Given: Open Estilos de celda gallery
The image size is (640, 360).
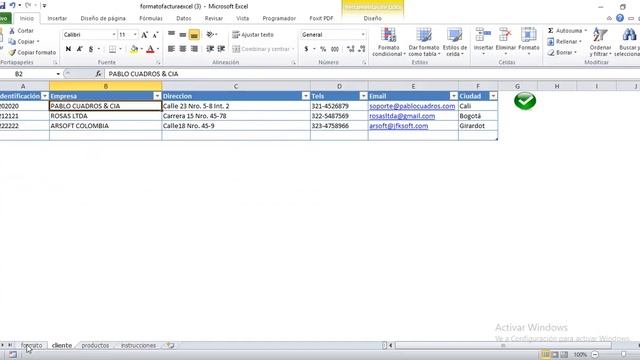Looking at the screenshot, I should tap(454, 42).
